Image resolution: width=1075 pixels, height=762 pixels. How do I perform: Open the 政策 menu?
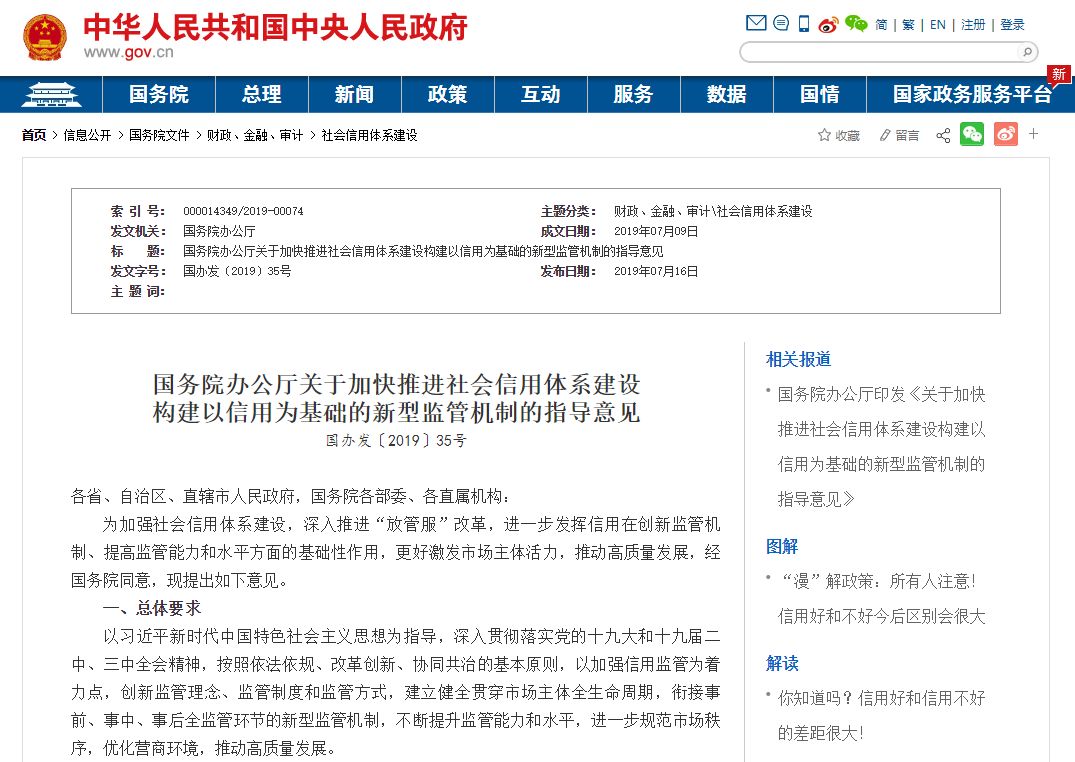[448, 95]
